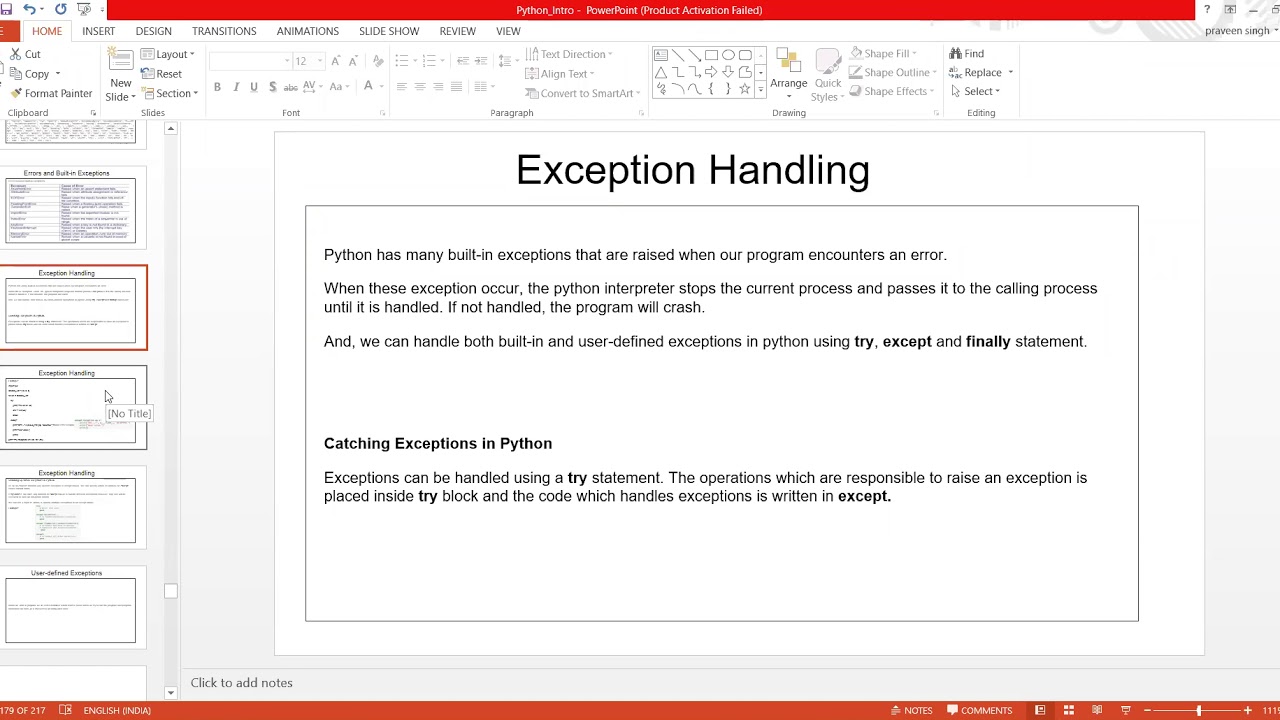The image size is (1280, 720).
Task: Toggle Strikethrough formatting
Action: tap(290, 87)
